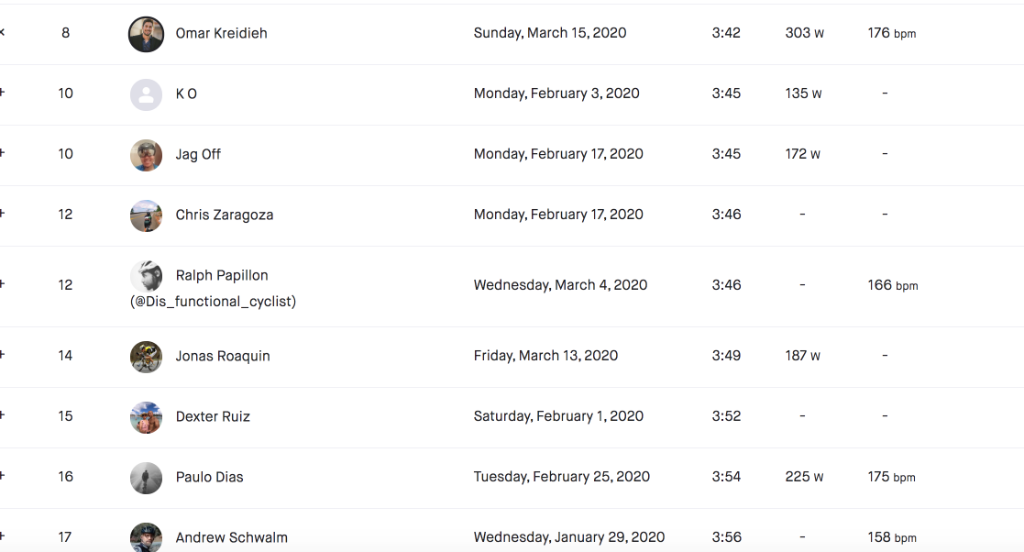Select Ralph Papillon's profile avatar
1024x552 pixels.
coord(146,277)
